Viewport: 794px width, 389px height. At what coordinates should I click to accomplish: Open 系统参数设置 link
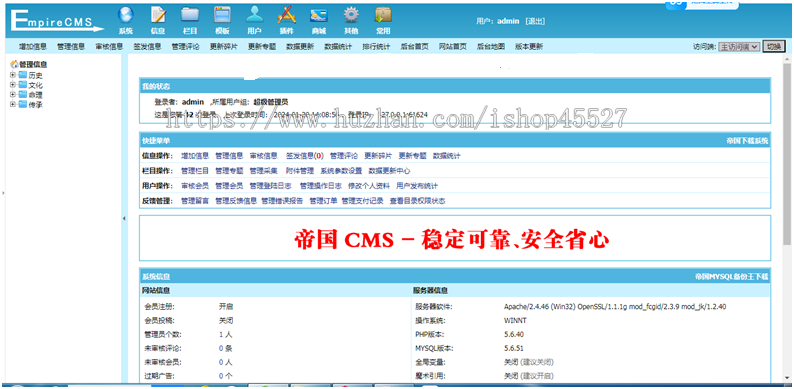click(341, 171)
